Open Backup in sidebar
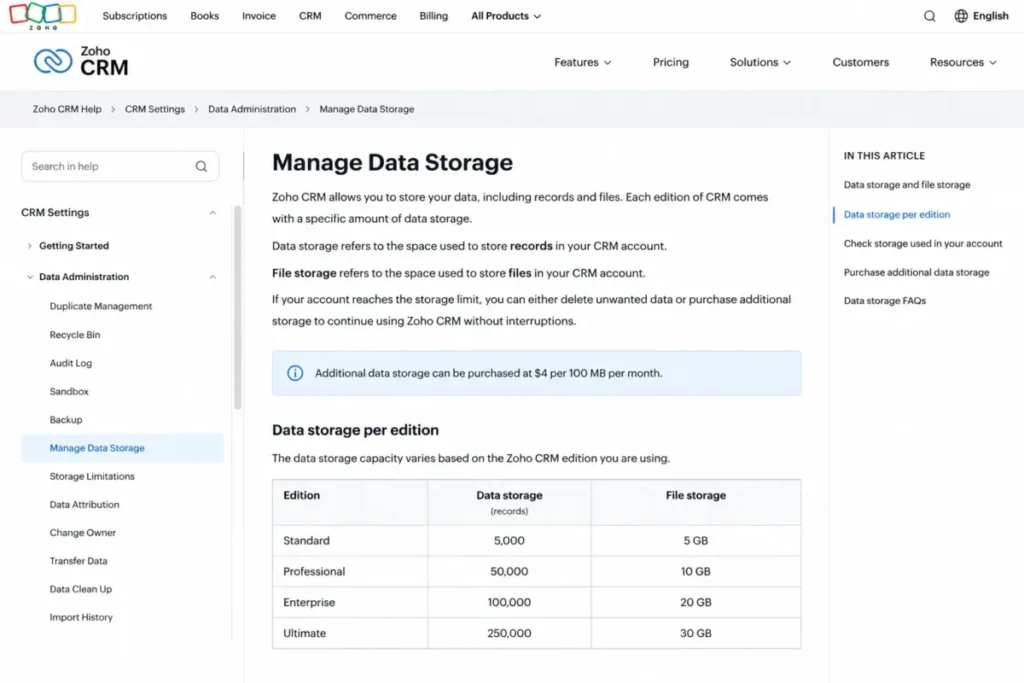Viewport: 1024px width, 683px height. (66, 420)
